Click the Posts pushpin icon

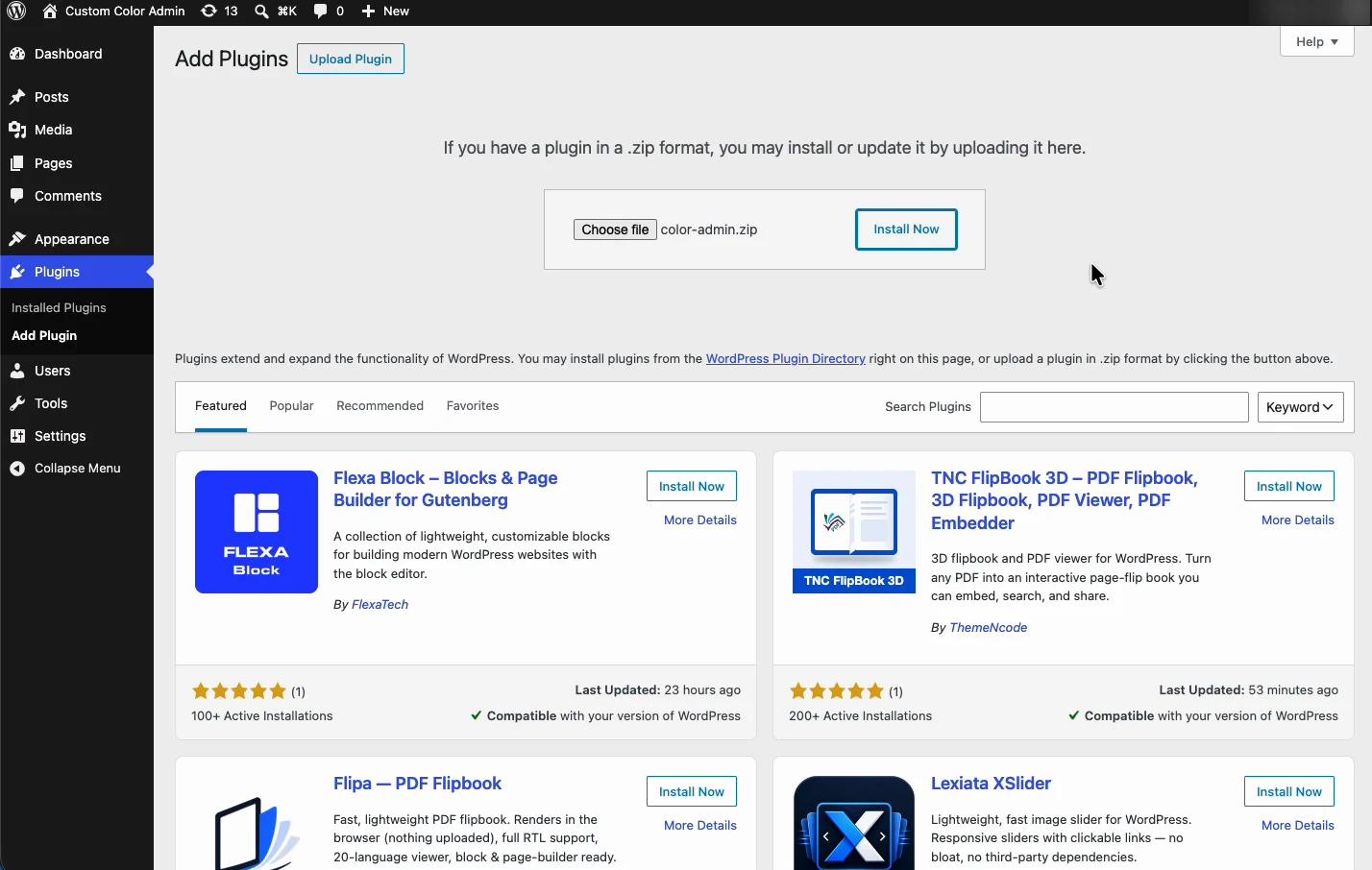17,97
